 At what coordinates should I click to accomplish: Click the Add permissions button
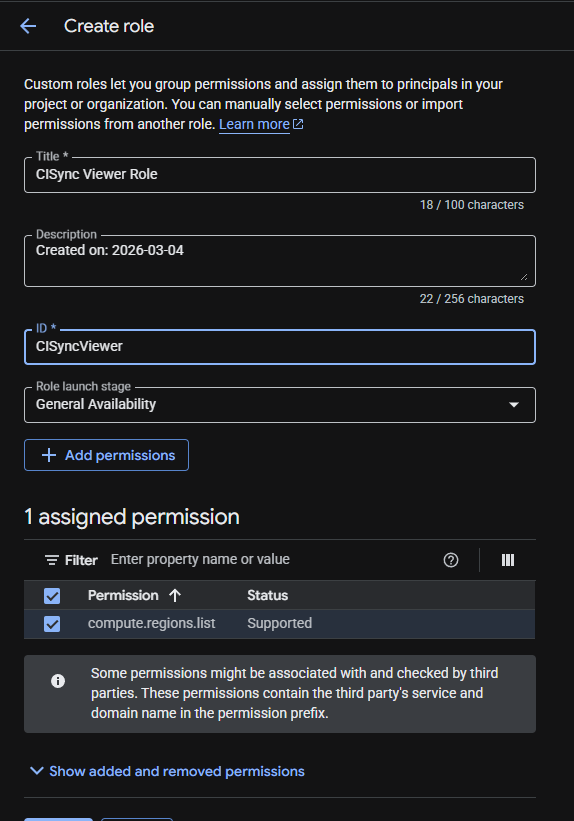[x=106, y=455]
